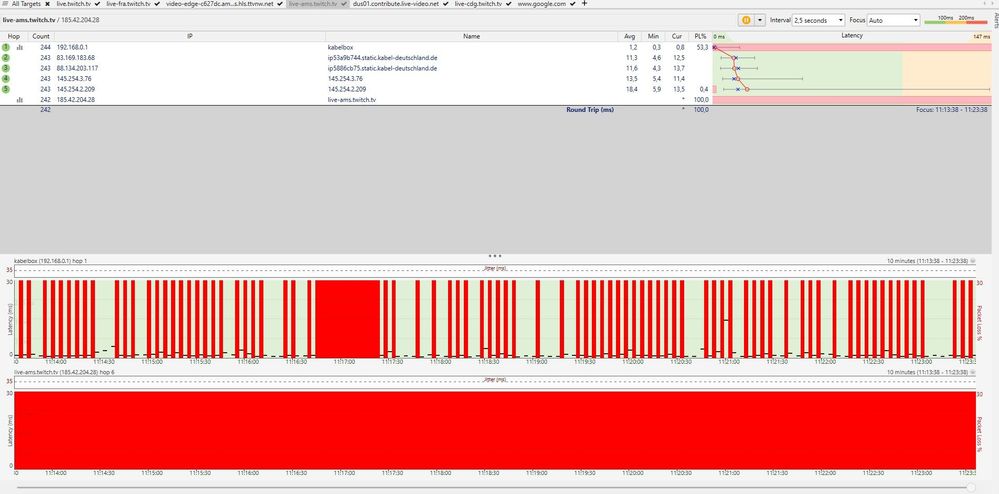Screen dimensions: 999x494
Task: Click the checkmark on the live.twitch.tv tab
Action: pos(97,4)
